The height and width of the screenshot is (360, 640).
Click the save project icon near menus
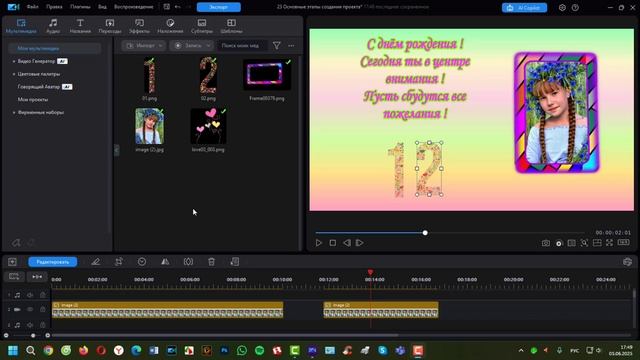click(x=167, y=7)
